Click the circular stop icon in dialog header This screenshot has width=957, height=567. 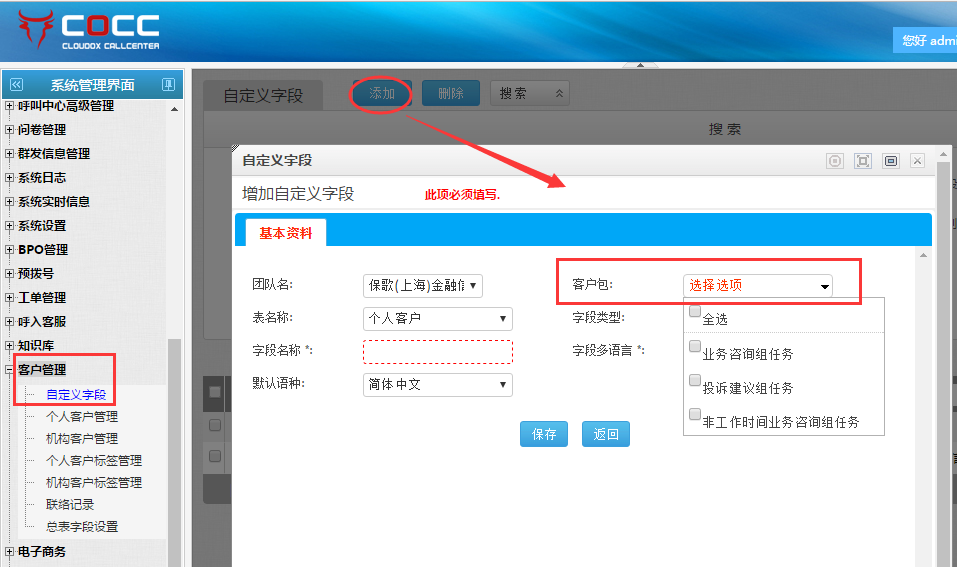click(x=836, y=161)
